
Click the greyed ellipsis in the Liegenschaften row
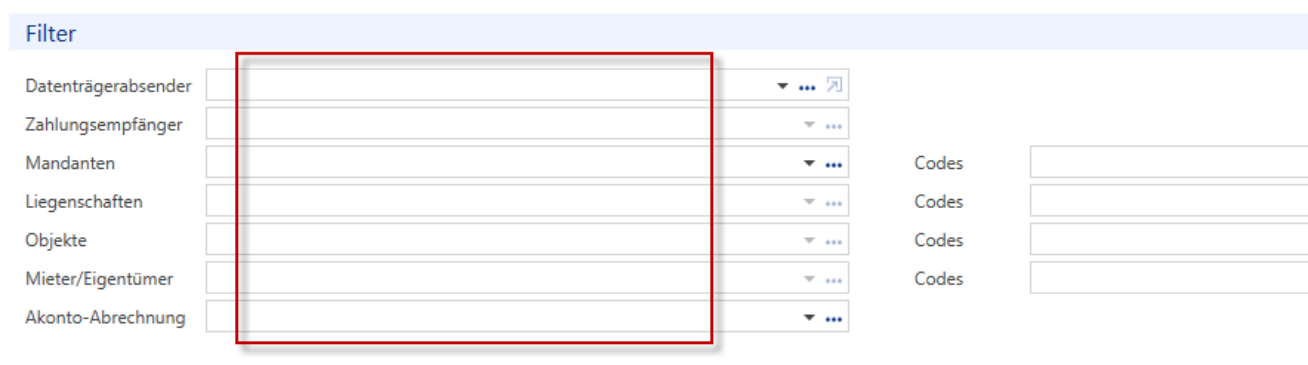pos(834,203)
